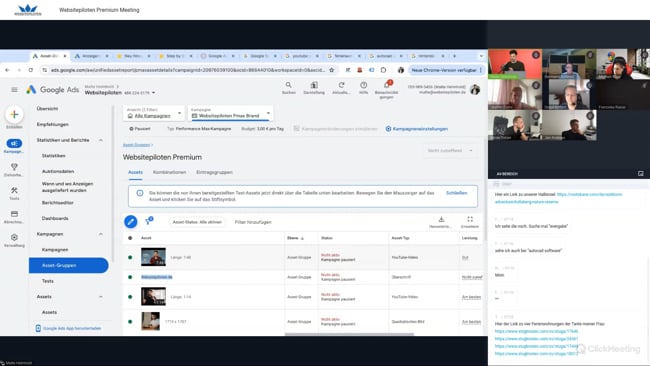Viewport: 650px width, 366px height.
Task: Open Kampagneneinstellungen link
Action: point(417,129)
